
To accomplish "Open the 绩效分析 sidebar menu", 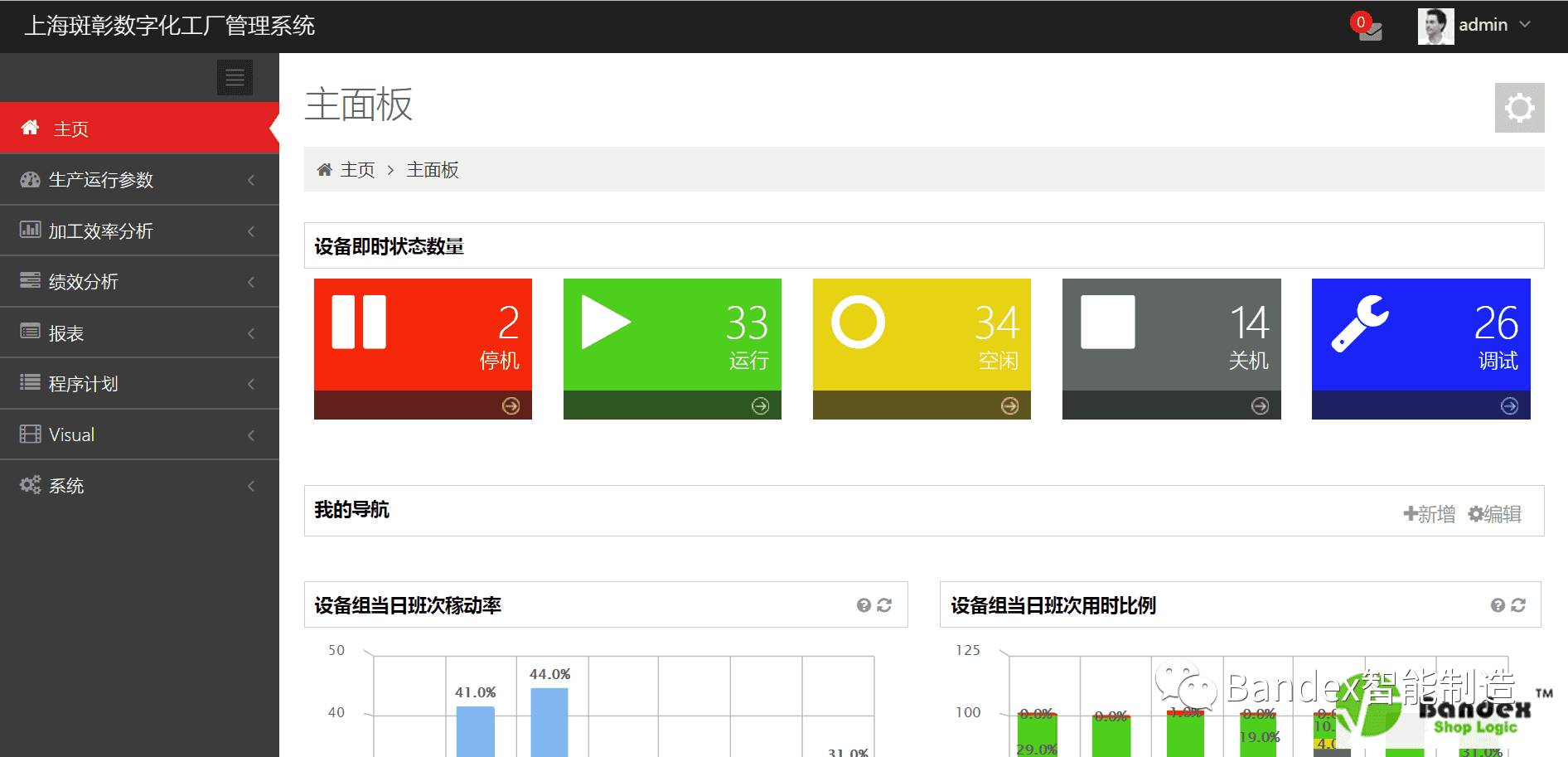I will pyautogui.click(x=139, y=282).
